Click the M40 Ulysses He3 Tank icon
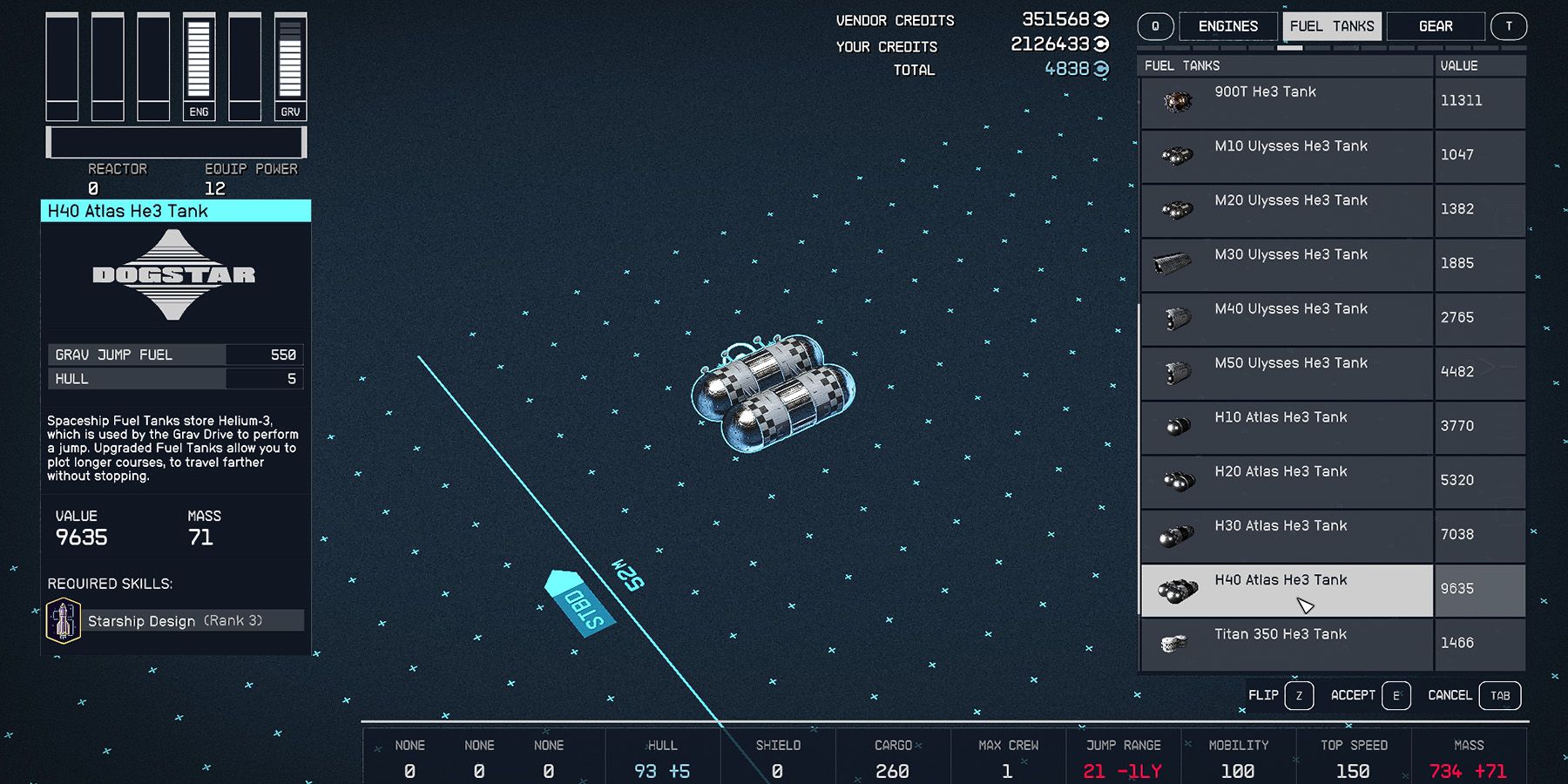The height and width of the screenshot is (784, 1568). [1178, 319]
